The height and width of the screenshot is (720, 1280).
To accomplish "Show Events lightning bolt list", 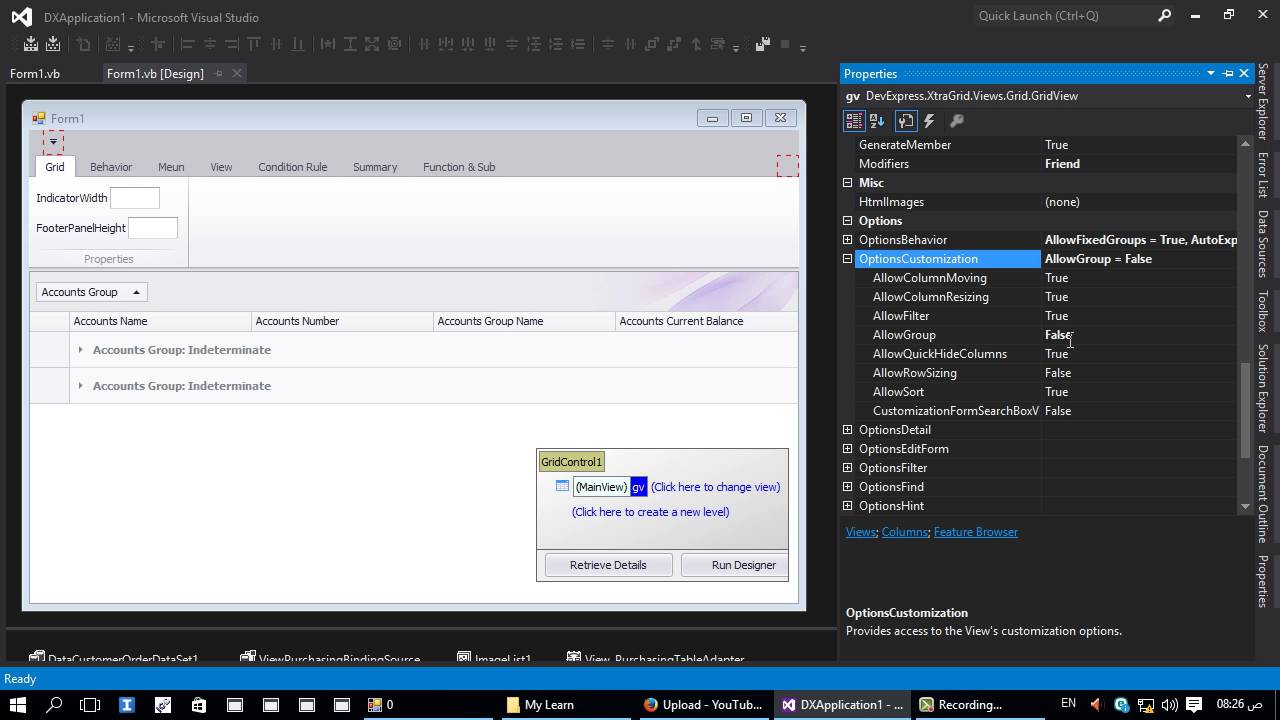I will pos(929,121).
